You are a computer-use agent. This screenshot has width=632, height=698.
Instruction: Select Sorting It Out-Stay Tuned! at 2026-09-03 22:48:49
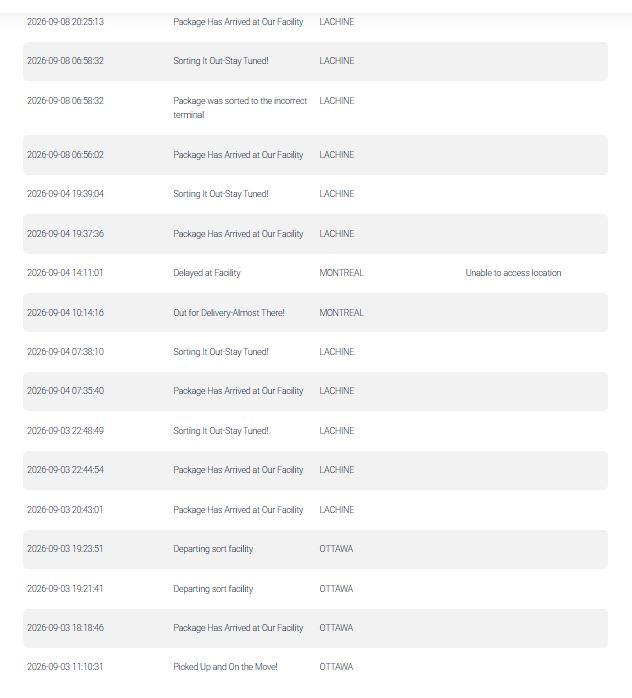coord(221,431)
